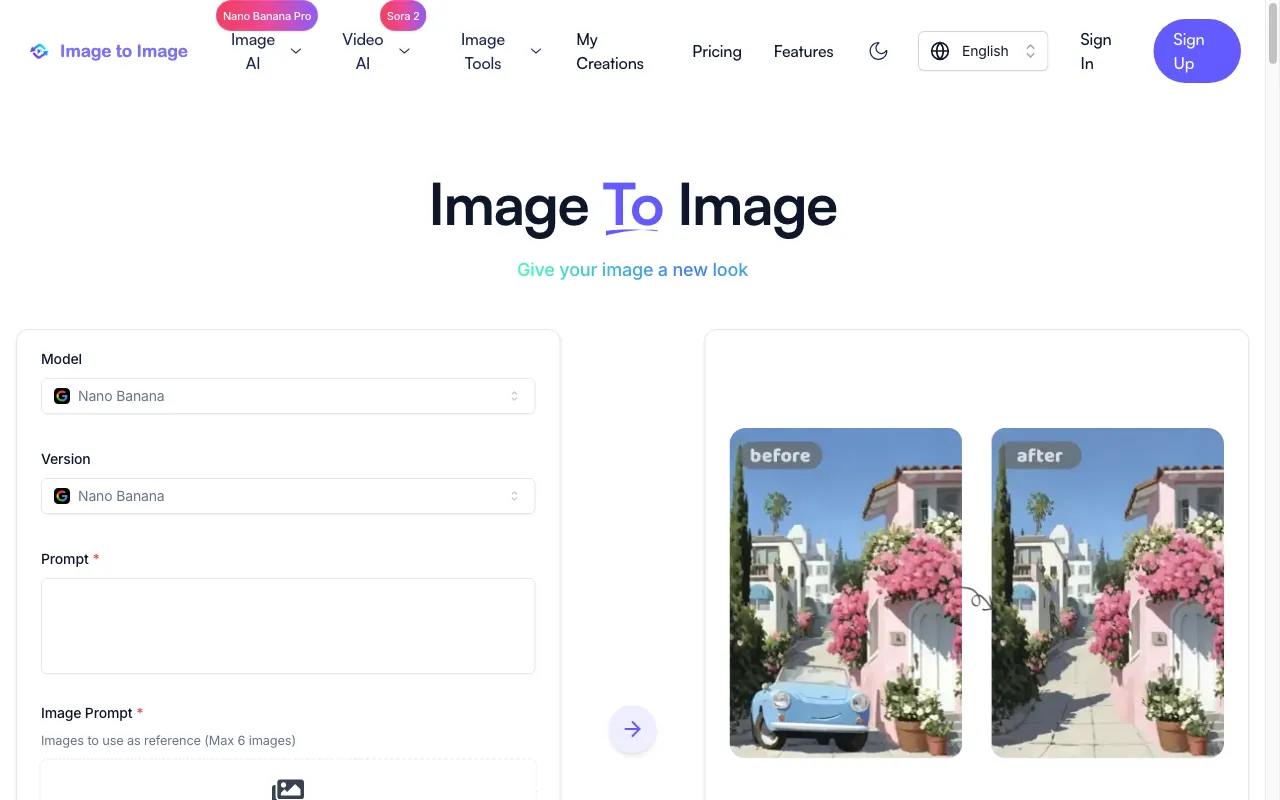Open the Model dropdown
1280x800 pixels.
[288, 396]
